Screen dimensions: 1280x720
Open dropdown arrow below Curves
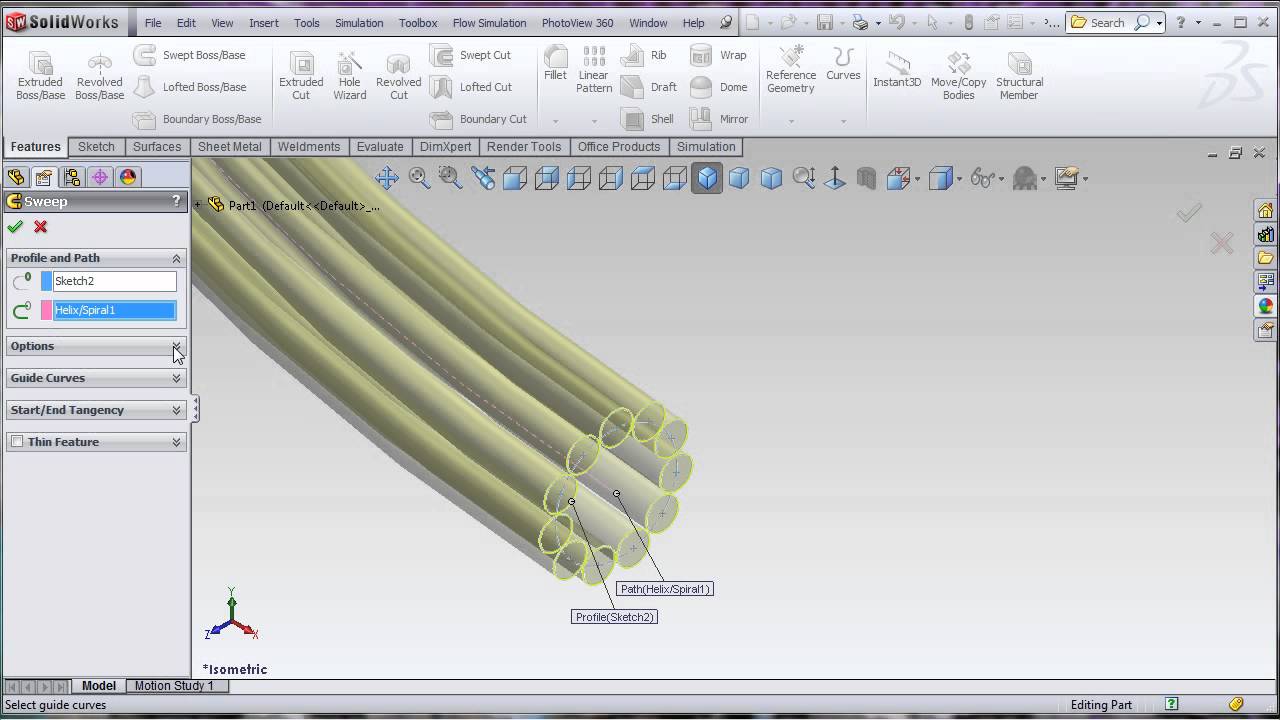click(843, 121)
